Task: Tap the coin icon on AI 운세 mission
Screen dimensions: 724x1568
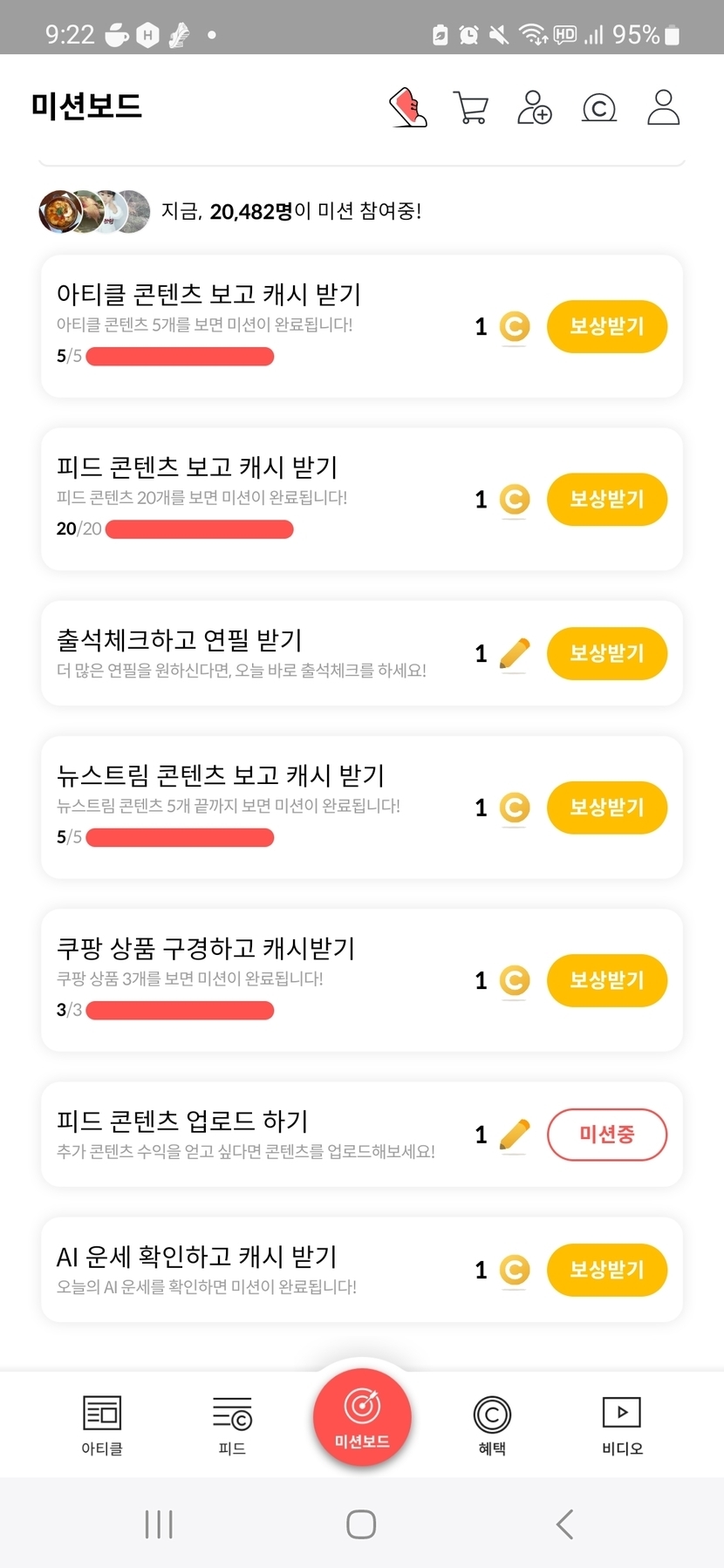Action: tap(515, 1270)
